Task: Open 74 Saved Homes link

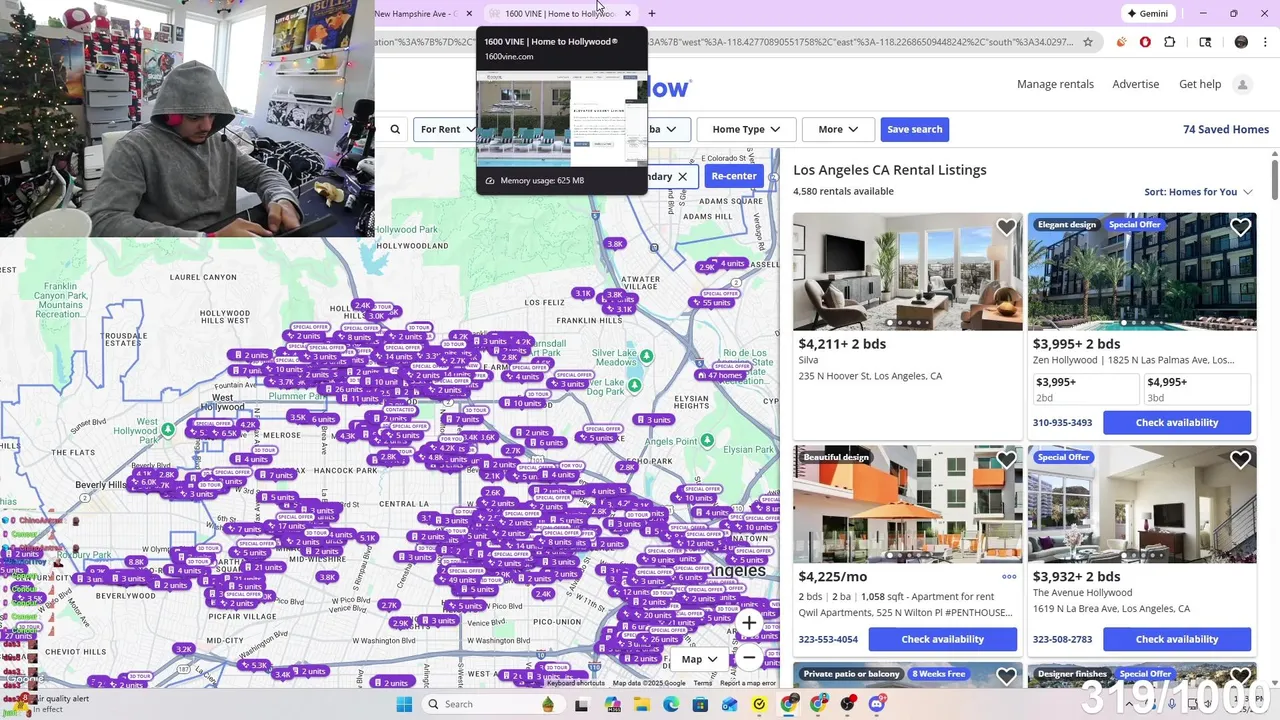Action: click(1226, 129)
